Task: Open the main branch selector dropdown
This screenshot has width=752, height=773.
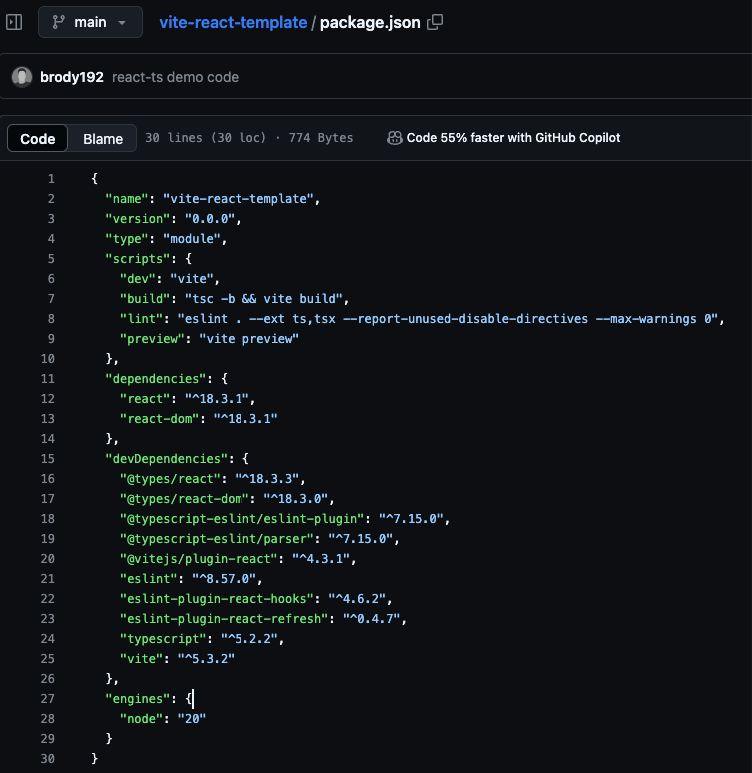Action: point(90,22)
